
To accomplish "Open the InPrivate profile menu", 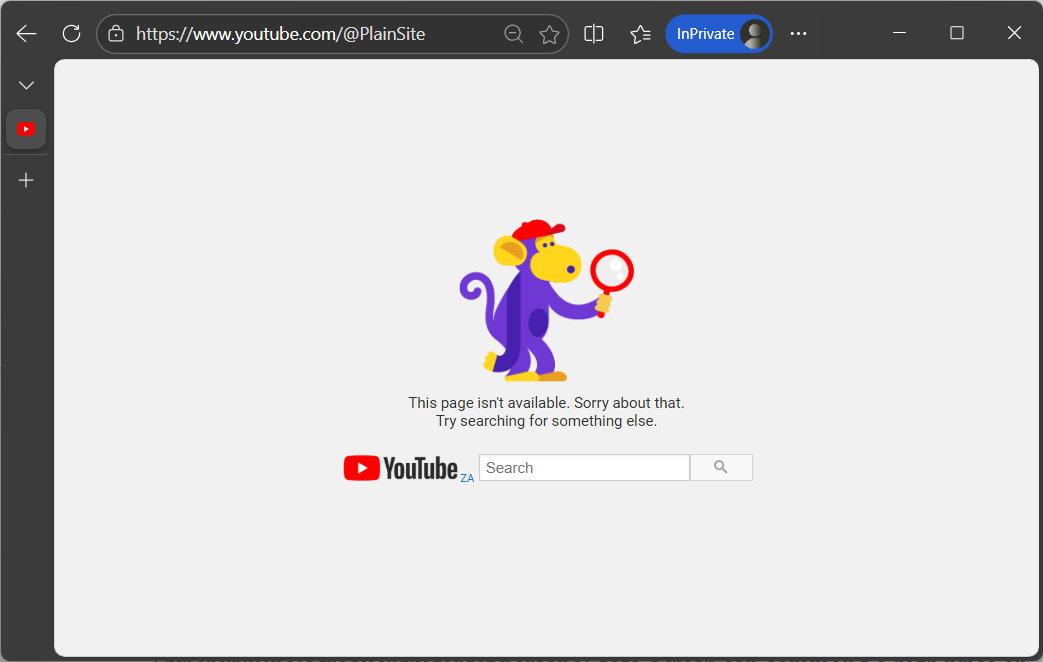I will pyautogui.click(x=752, y=33).
